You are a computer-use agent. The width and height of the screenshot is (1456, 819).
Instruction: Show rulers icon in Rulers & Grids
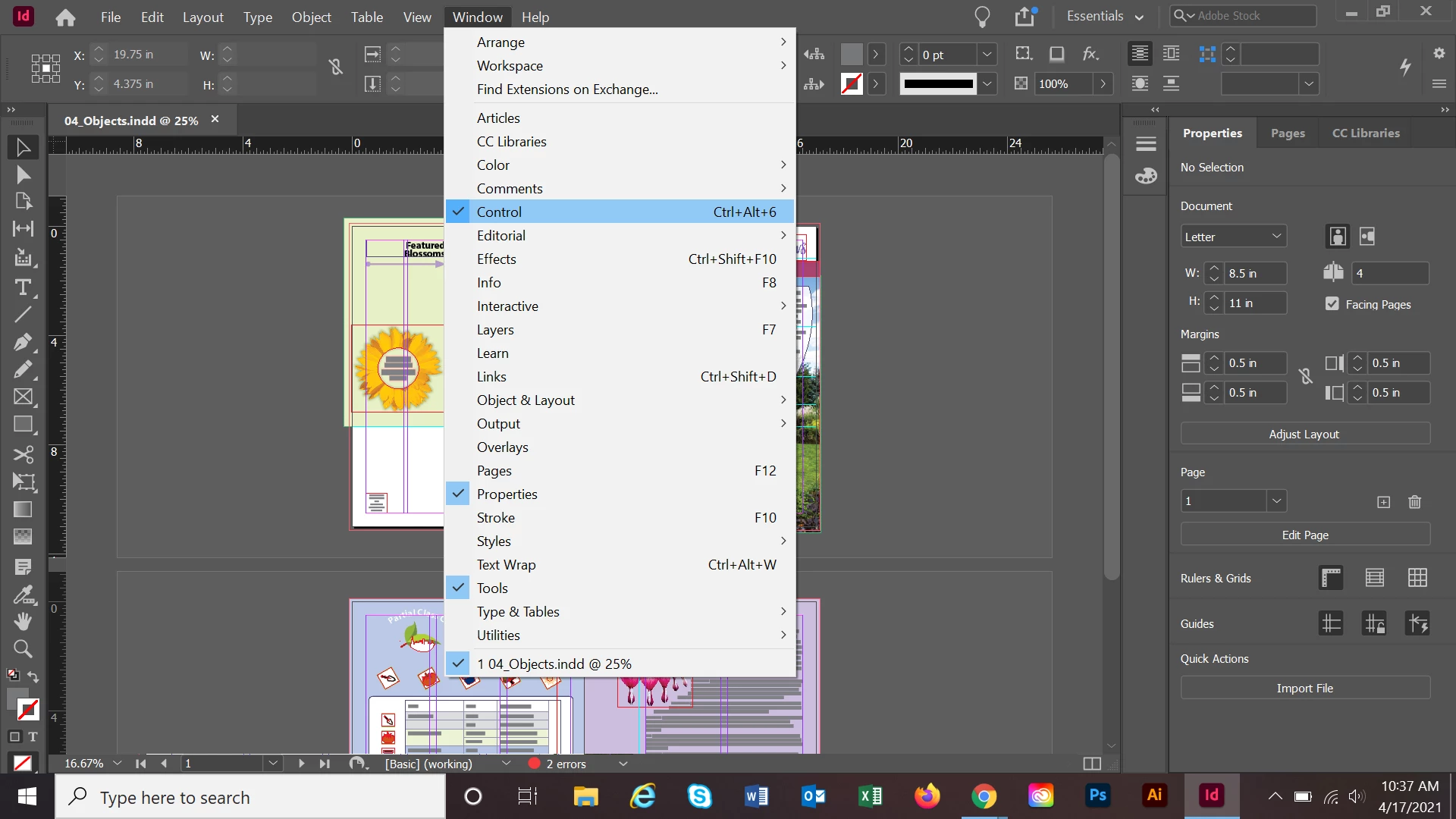[x=1331, y=578]
